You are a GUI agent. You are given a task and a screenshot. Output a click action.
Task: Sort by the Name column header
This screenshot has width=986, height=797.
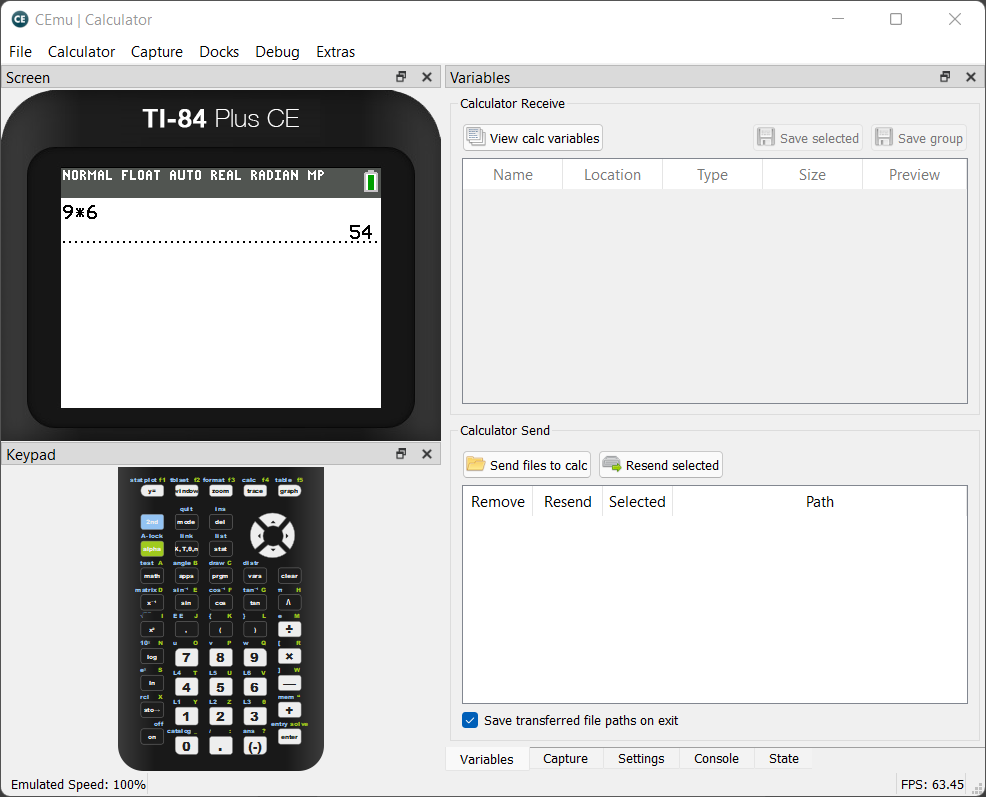pos(512,174)
